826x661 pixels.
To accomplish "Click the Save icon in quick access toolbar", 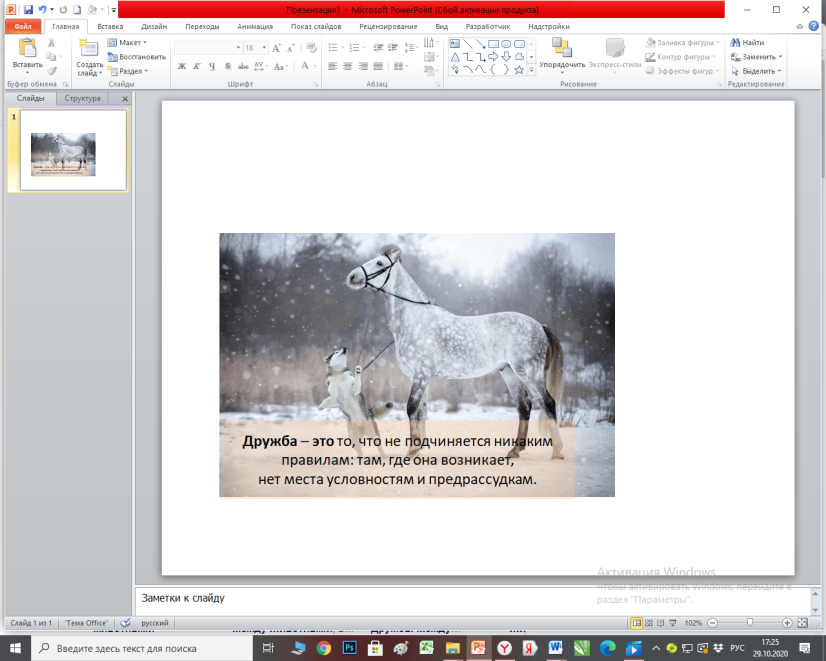I will 28,9.
